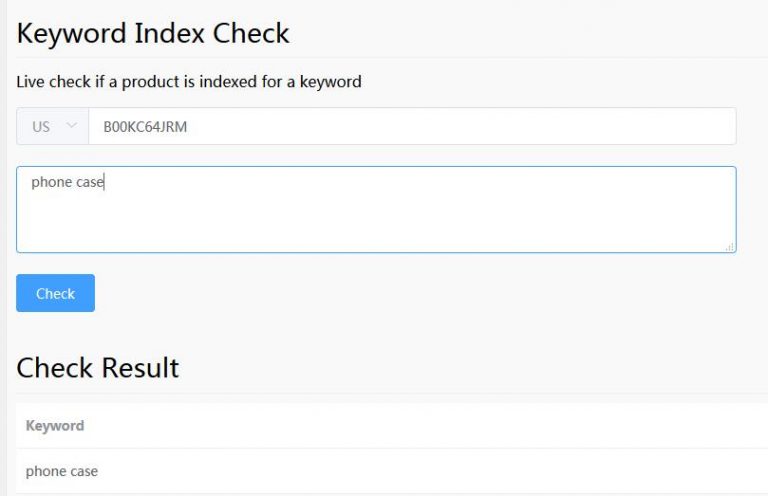Click the word 'Result' in the Check Result heading
This screenshot has width=768, height=496.
pos(140,368)
